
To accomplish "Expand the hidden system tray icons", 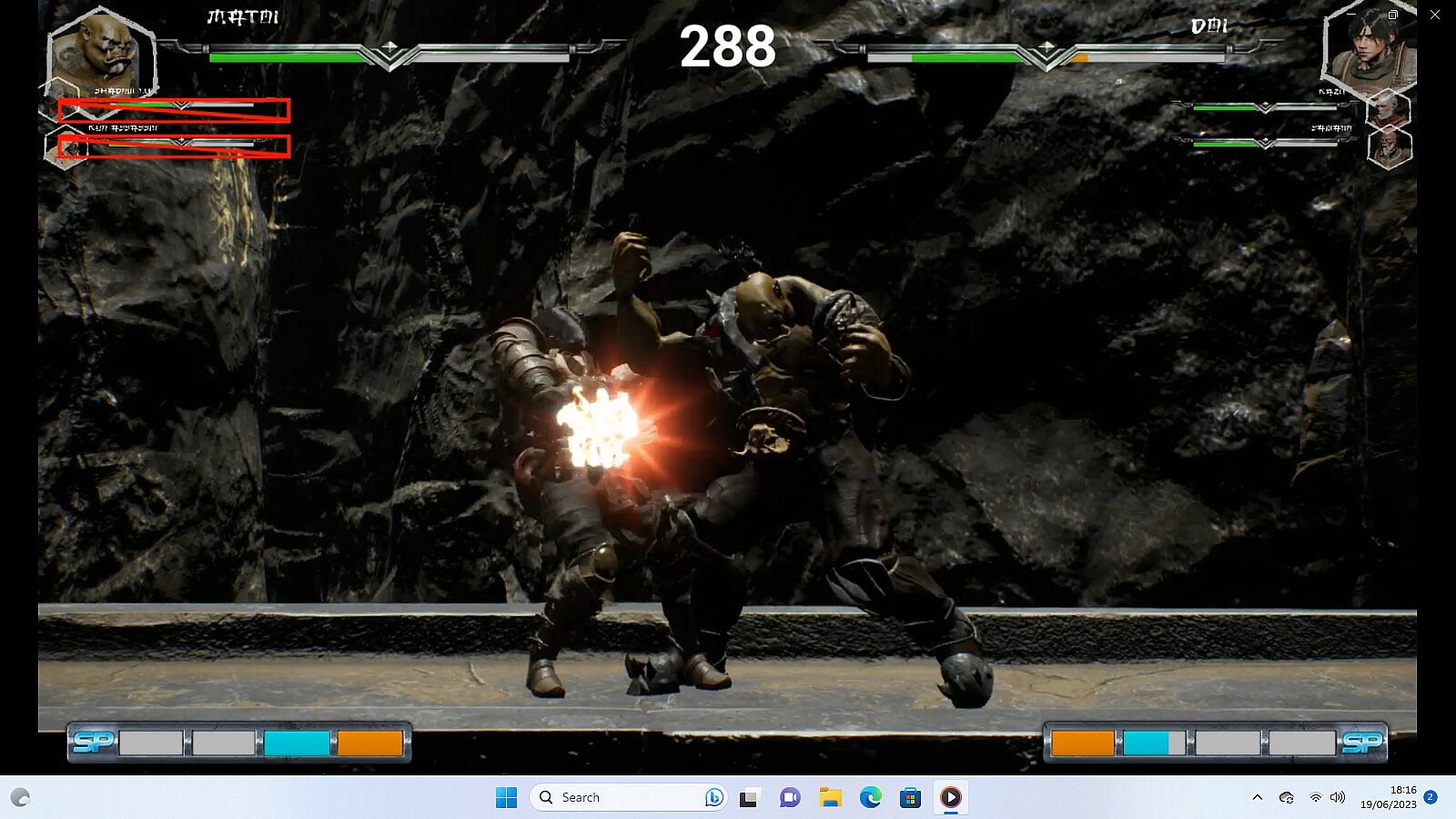I will click(x=1258, y=797).
